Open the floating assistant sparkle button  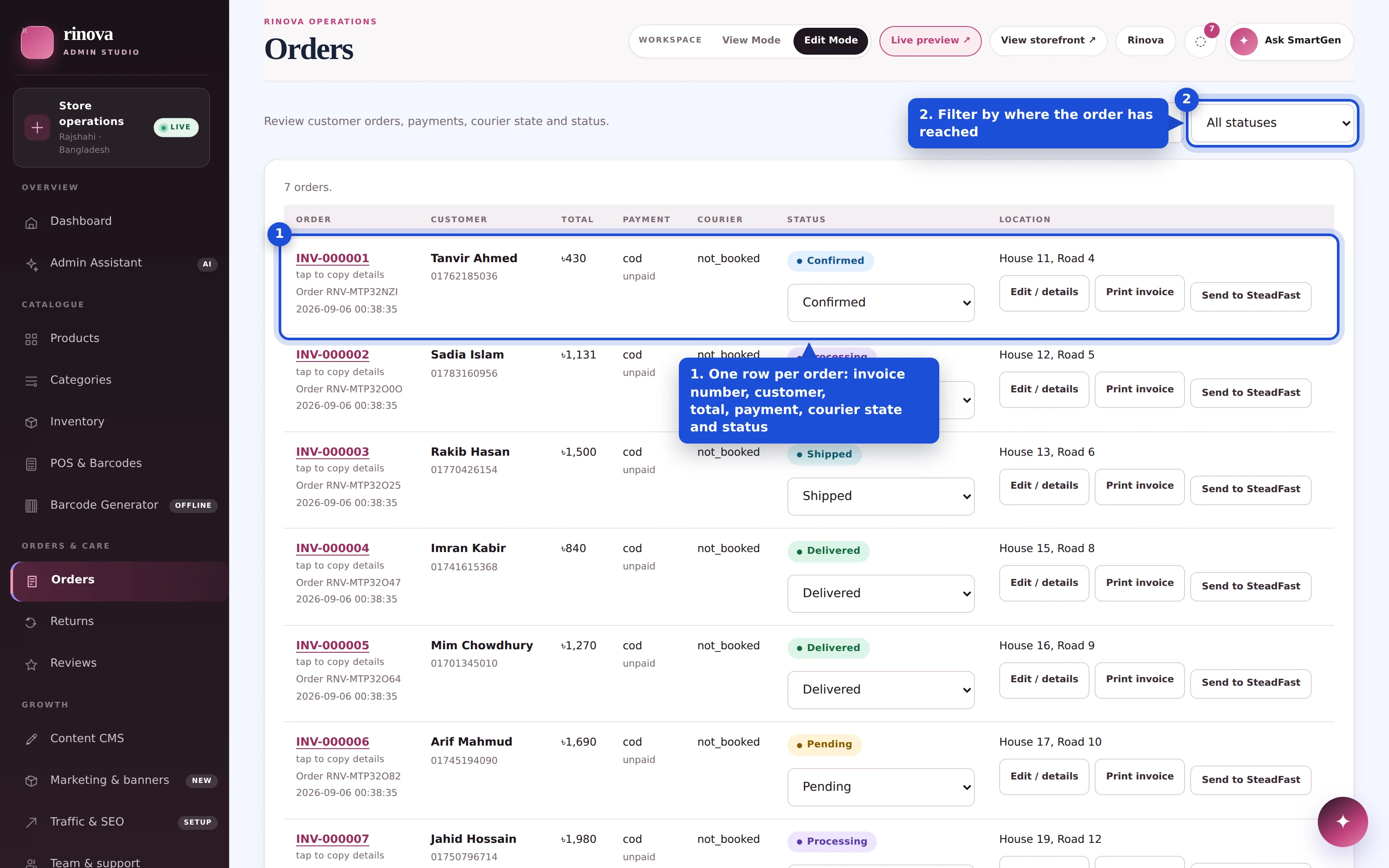(x=1342, y=822)
